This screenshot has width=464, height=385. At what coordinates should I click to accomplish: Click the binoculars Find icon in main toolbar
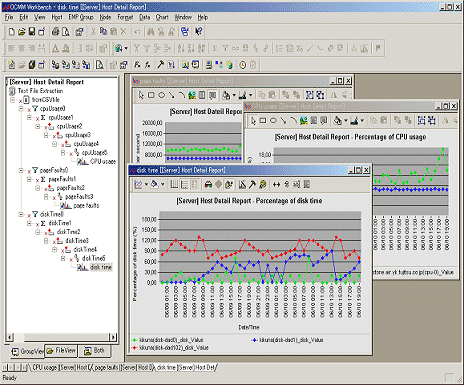tap(151, 32)
